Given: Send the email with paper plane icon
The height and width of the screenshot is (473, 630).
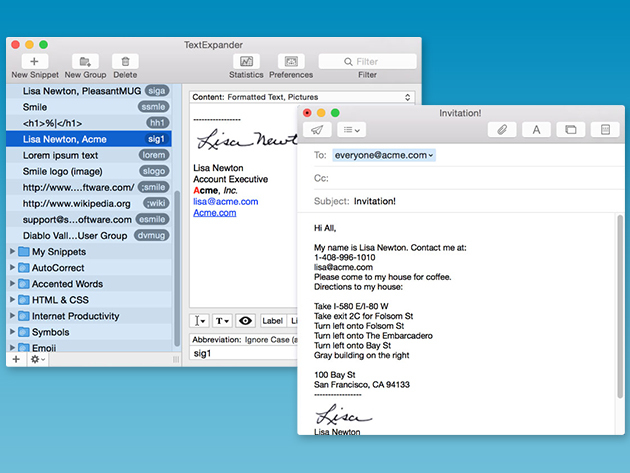Looking at the screenshot, I should [317, 130].
